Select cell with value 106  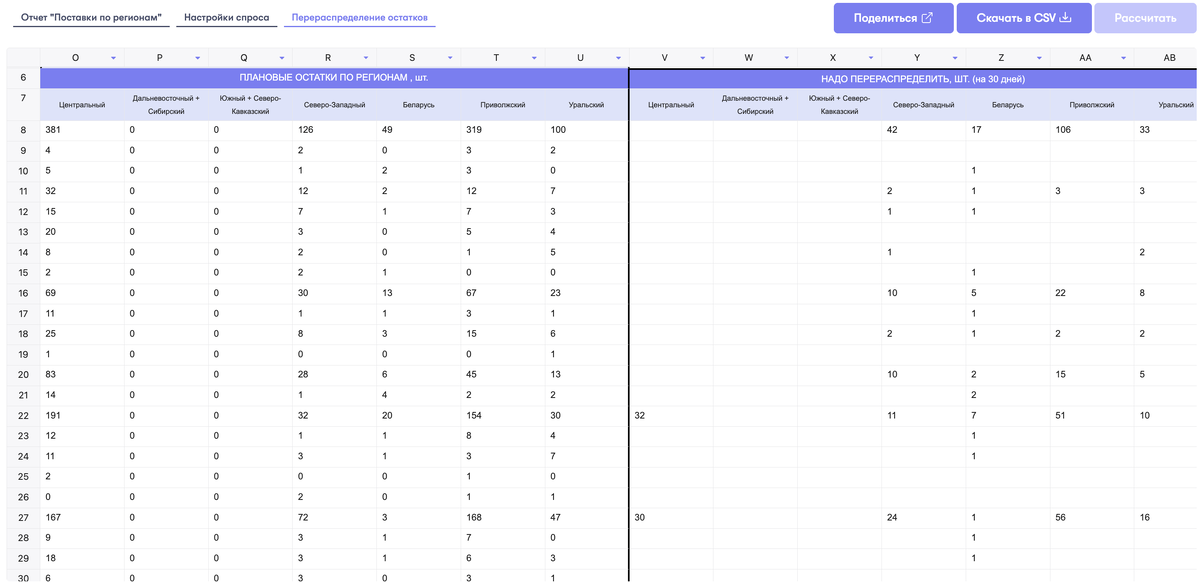(1091, 130)
